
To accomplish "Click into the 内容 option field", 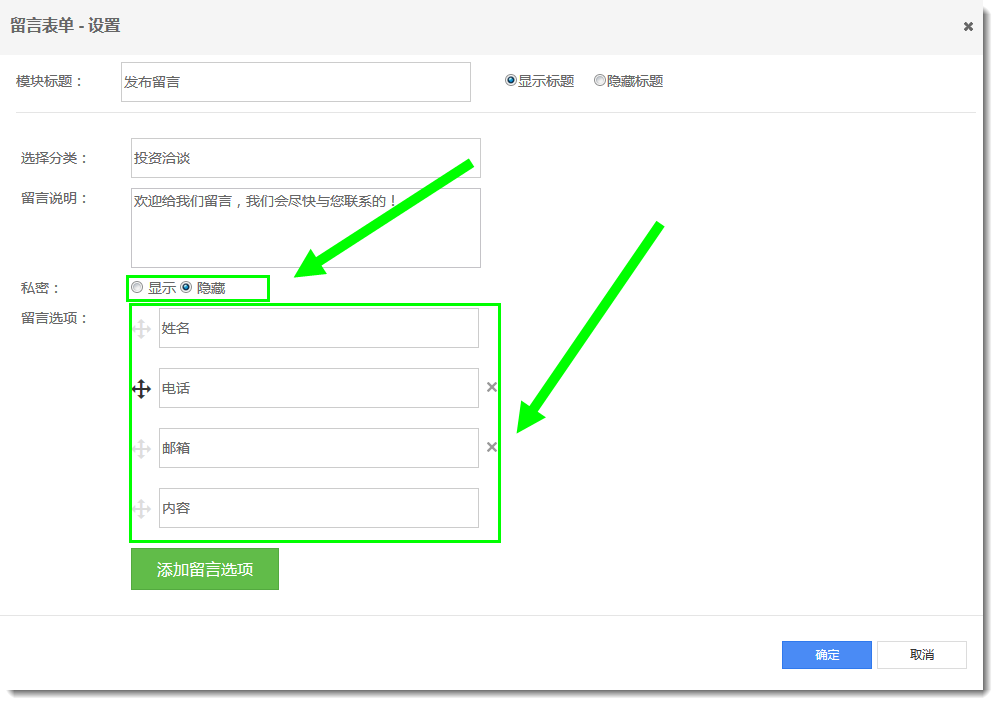I will (318, 508).
